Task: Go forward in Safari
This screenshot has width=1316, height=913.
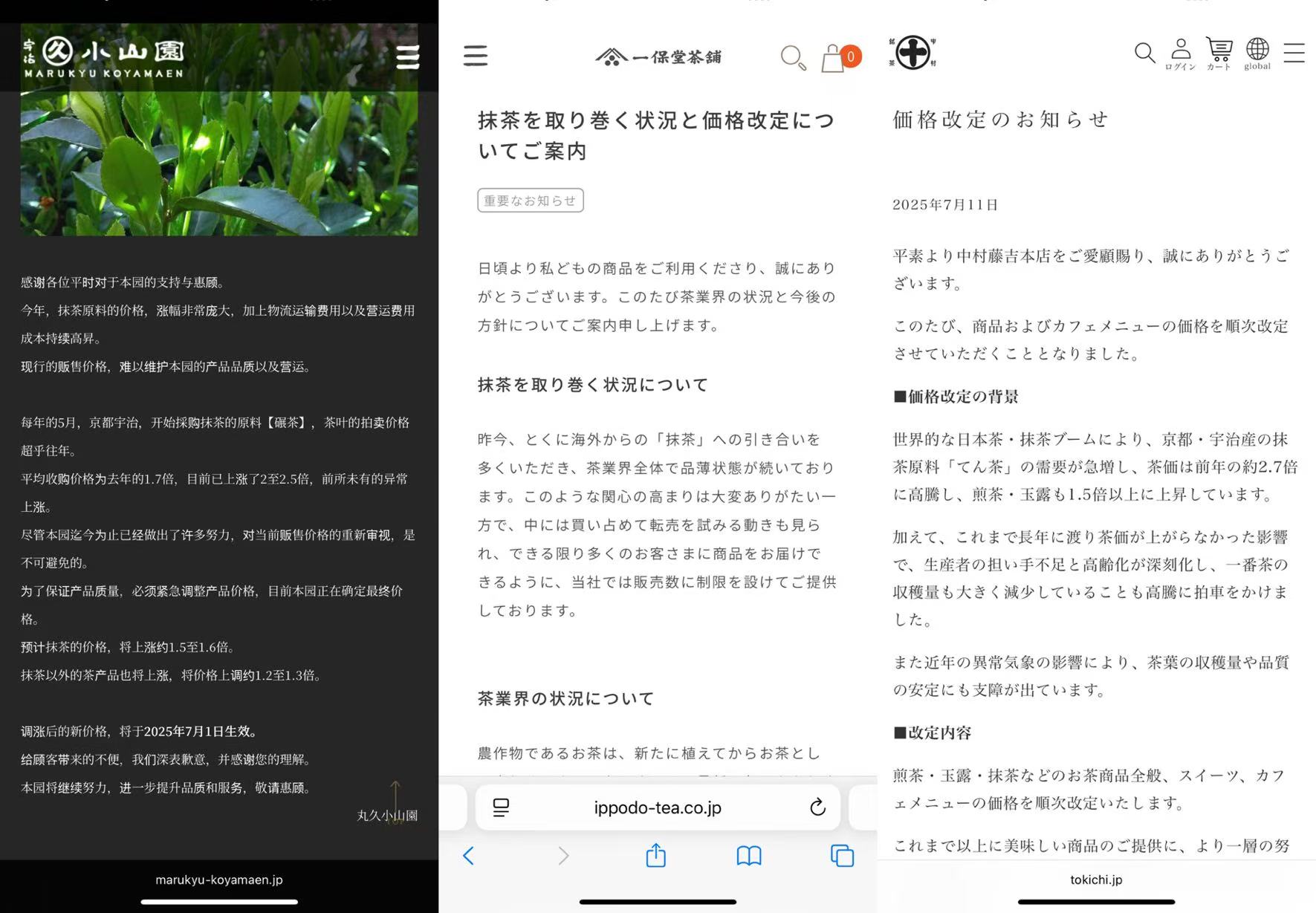Action: 563,856
